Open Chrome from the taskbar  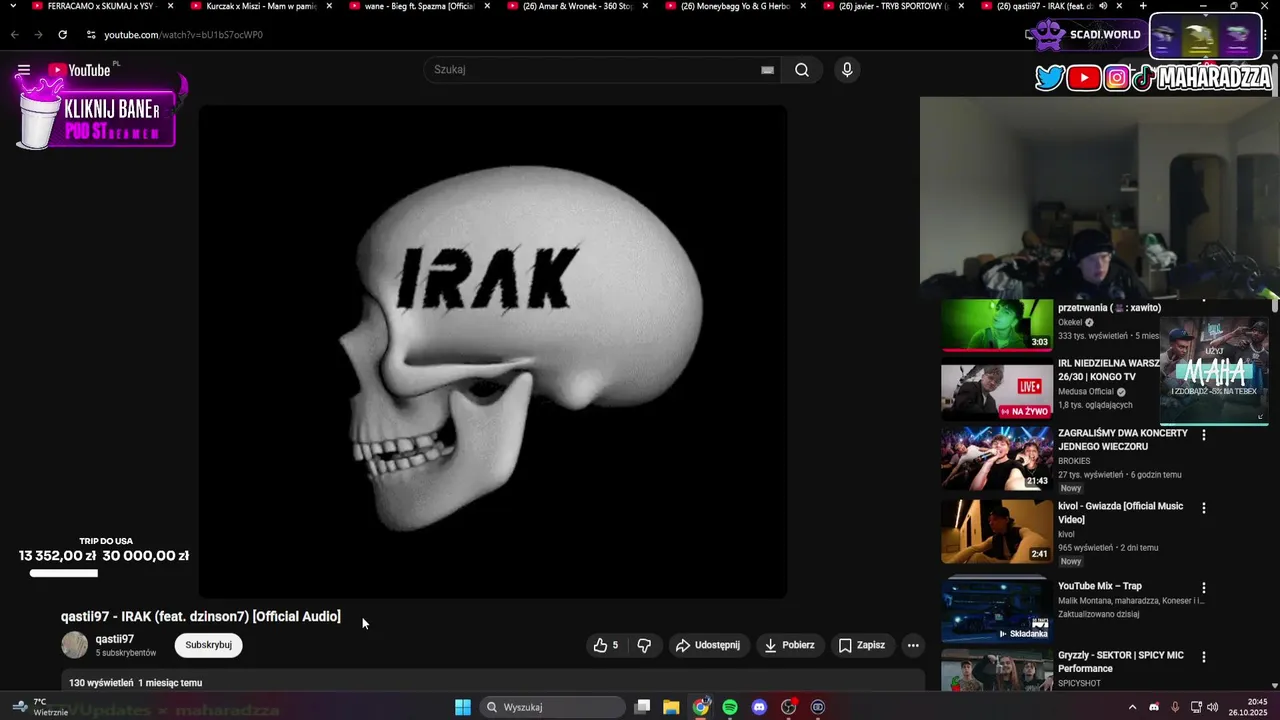(701, 707)
